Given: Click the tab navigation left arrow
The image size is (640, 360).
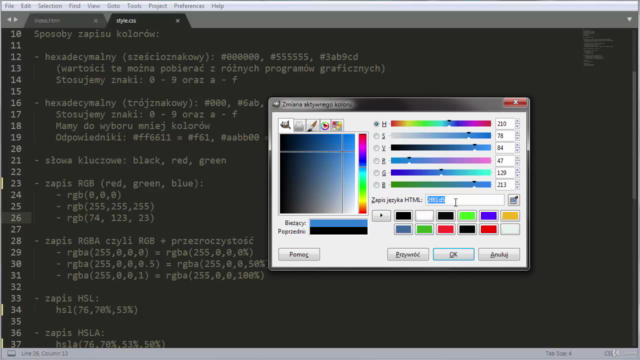Looking at the screenshot, I should [9, 20].
